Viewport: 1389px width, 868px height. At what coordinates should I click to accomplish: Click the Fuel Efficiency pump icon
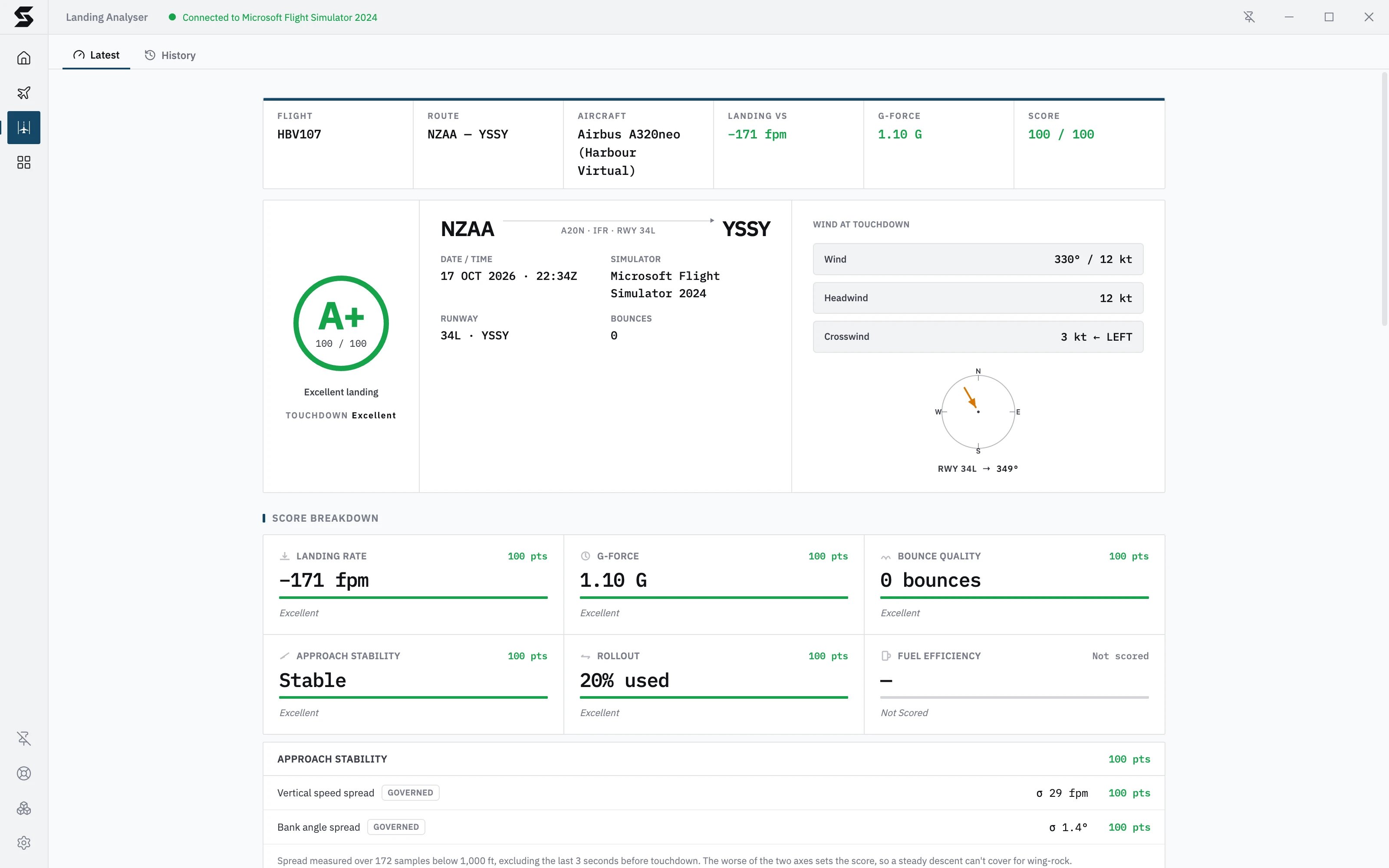tap(885, 656)
